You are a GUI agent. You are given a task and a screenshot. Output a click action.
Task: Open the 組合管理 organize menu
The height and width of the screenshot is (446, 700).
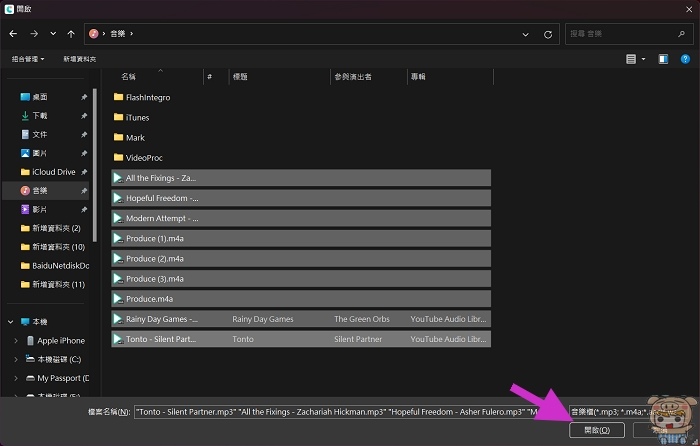point(28,59)
